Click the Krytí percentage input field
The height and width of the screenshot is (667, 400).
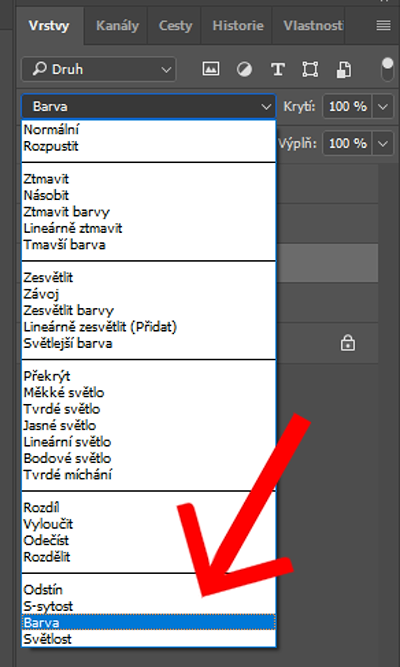click(348, 106)
